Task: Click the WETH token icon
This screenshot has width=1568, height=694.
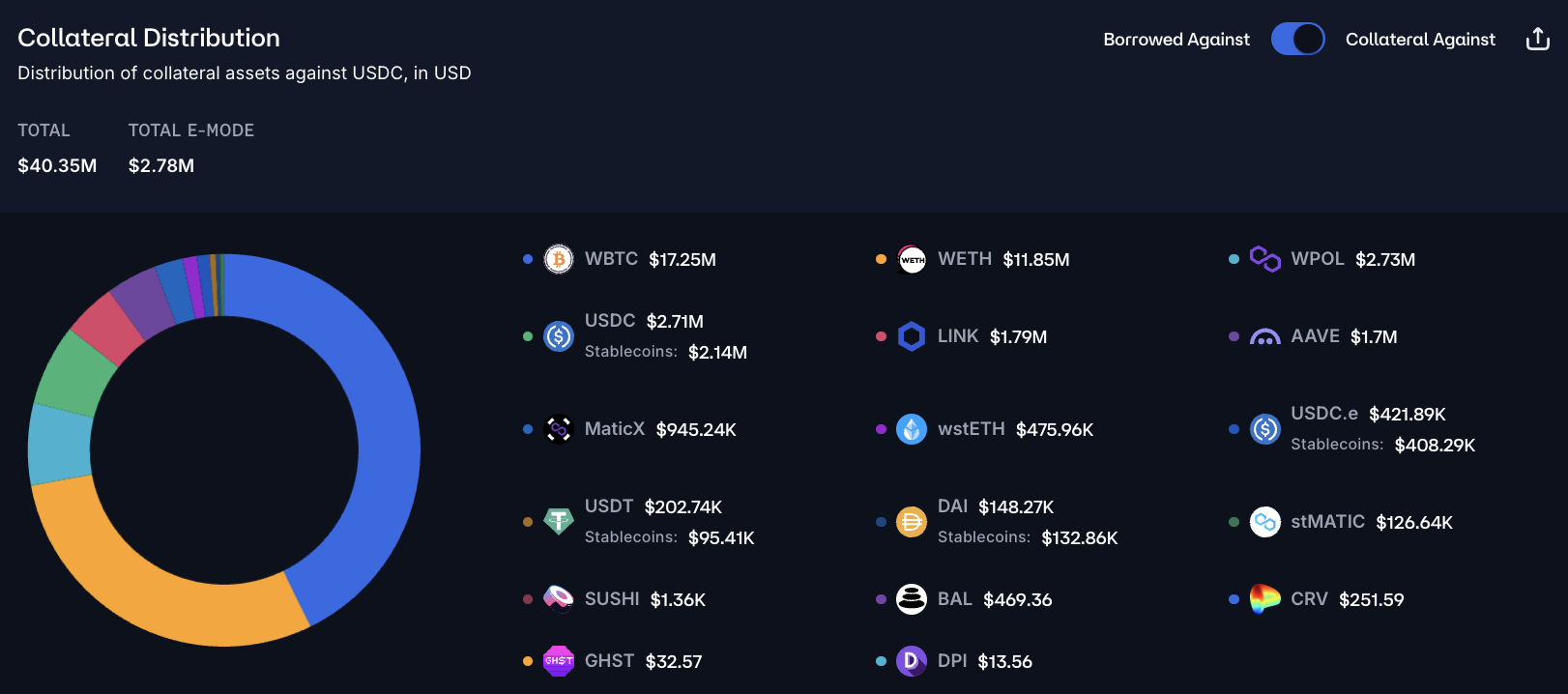Action: pos(912,259)
